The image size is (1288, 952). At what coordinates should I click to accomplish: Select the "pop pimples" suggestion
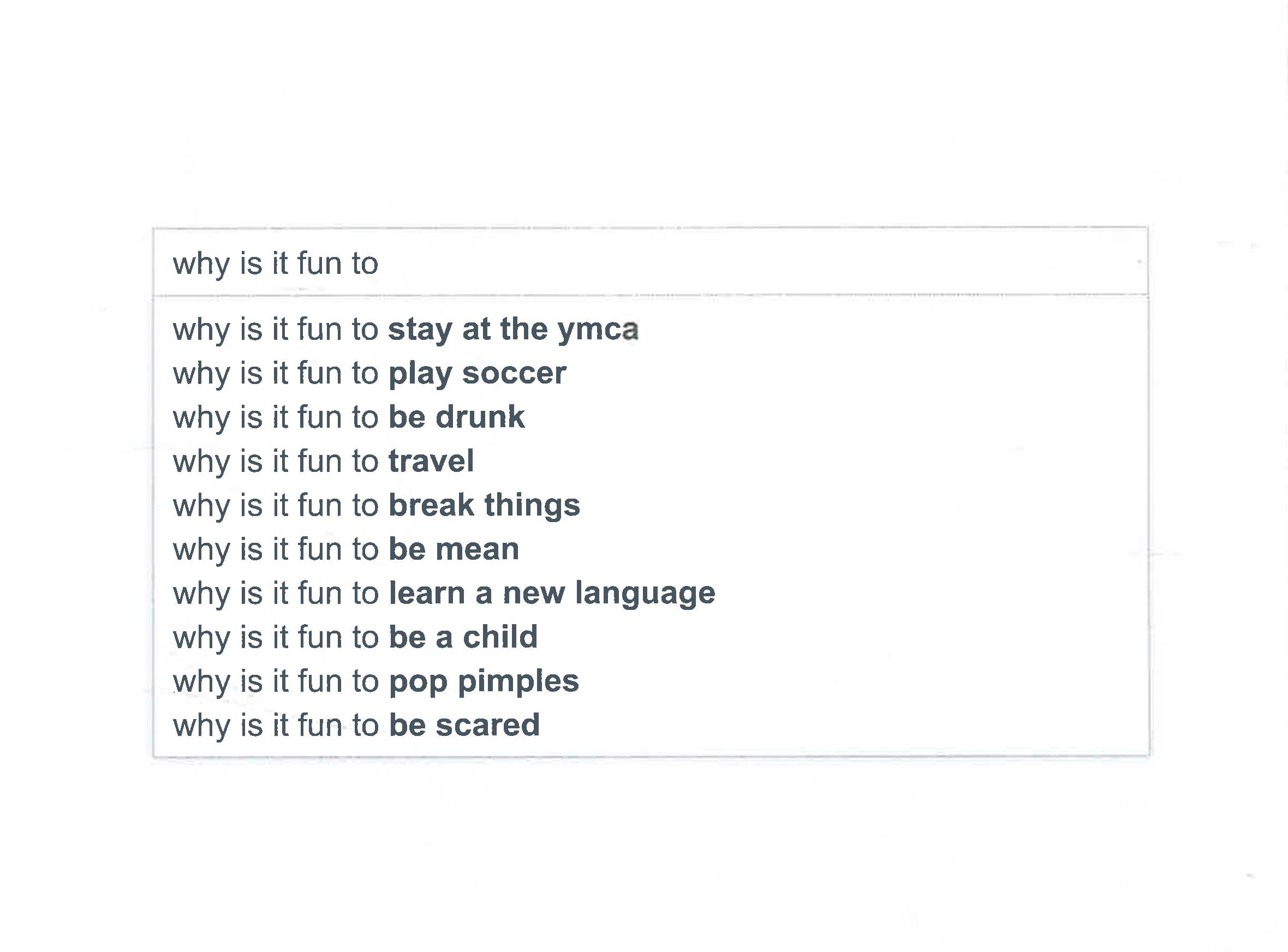click(x=375, y=681)
